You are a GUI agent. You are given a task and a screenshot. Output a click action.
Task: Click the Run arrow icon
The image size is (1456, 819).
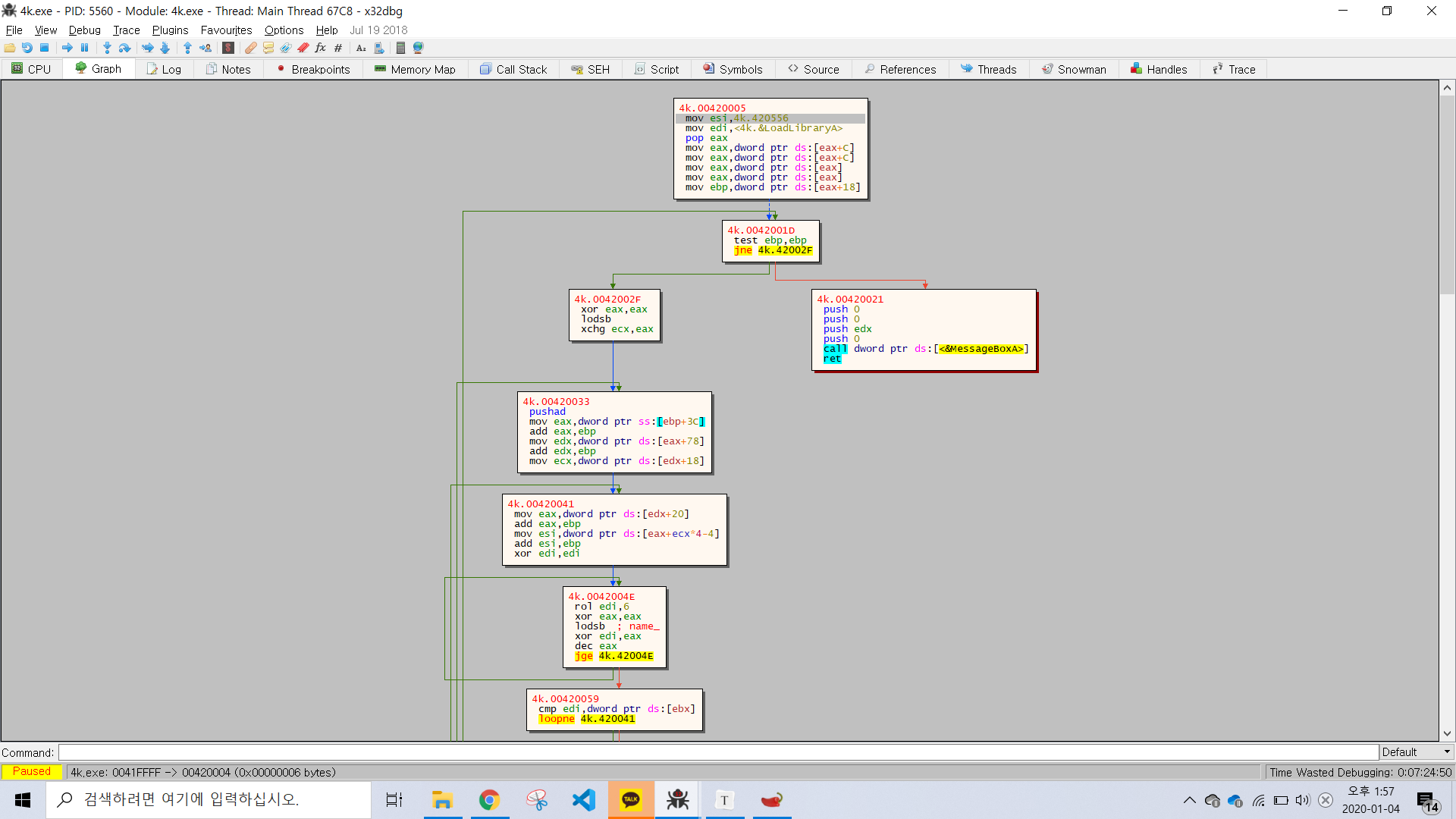coord(67,48)
